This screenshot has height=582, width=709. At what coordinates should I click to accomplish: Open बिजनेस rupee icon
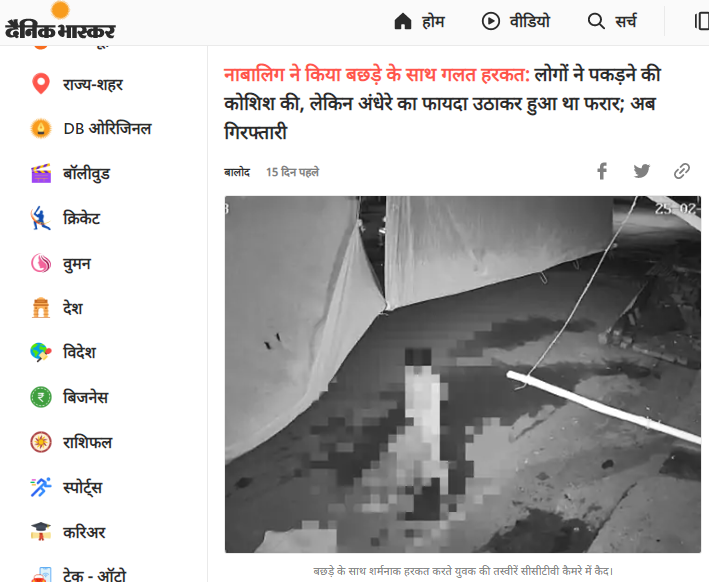[x=41, y=397]
